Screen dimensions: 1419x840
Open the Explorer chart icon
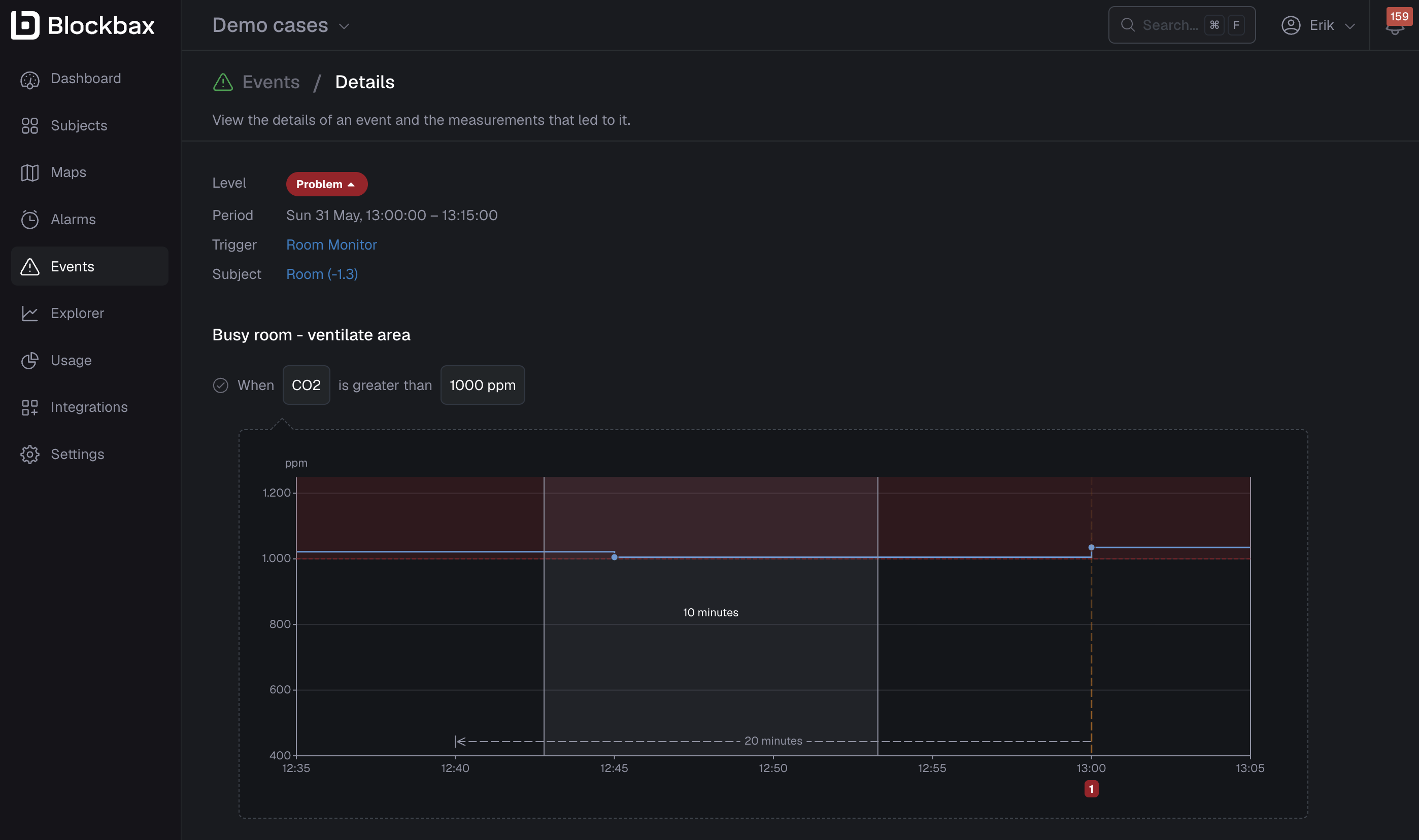pos(30,313)
